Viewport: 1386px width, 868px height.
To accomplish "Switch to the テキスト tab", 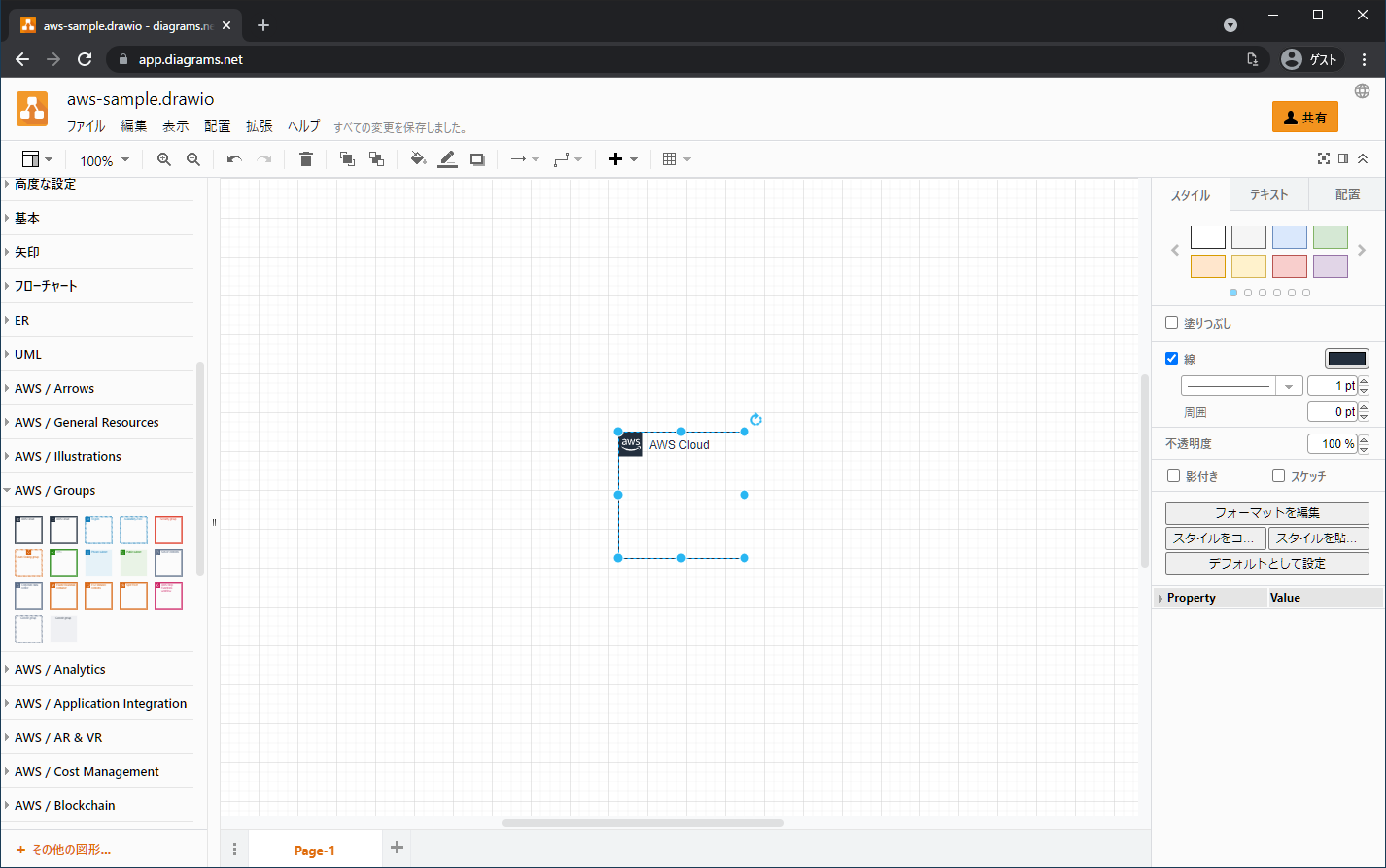I will [x=1268, y=195].
